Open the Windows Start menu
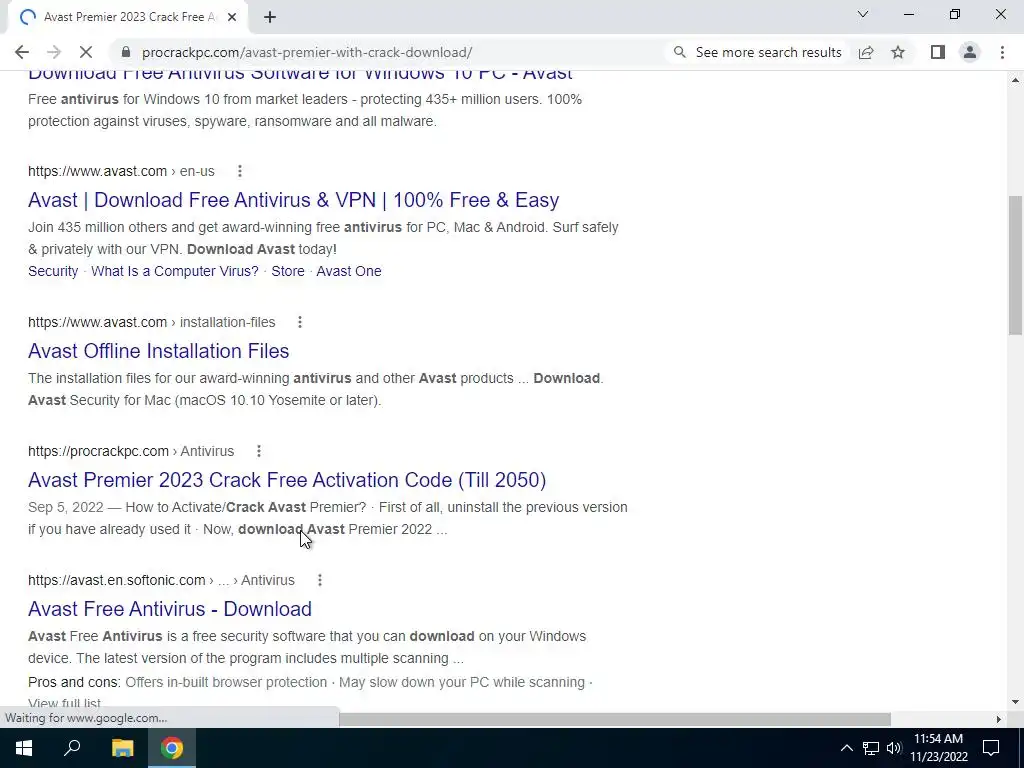This screenshot has height=768, width=1024. point(24,748)
